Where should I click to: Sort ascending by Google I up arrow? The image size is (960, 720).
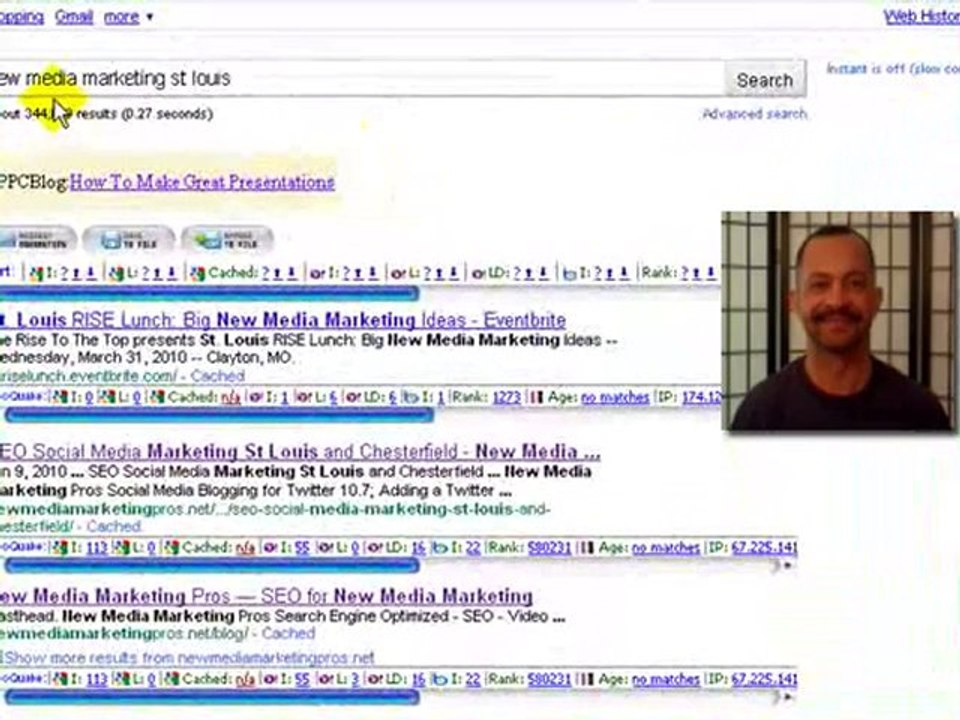pos(77,273)
